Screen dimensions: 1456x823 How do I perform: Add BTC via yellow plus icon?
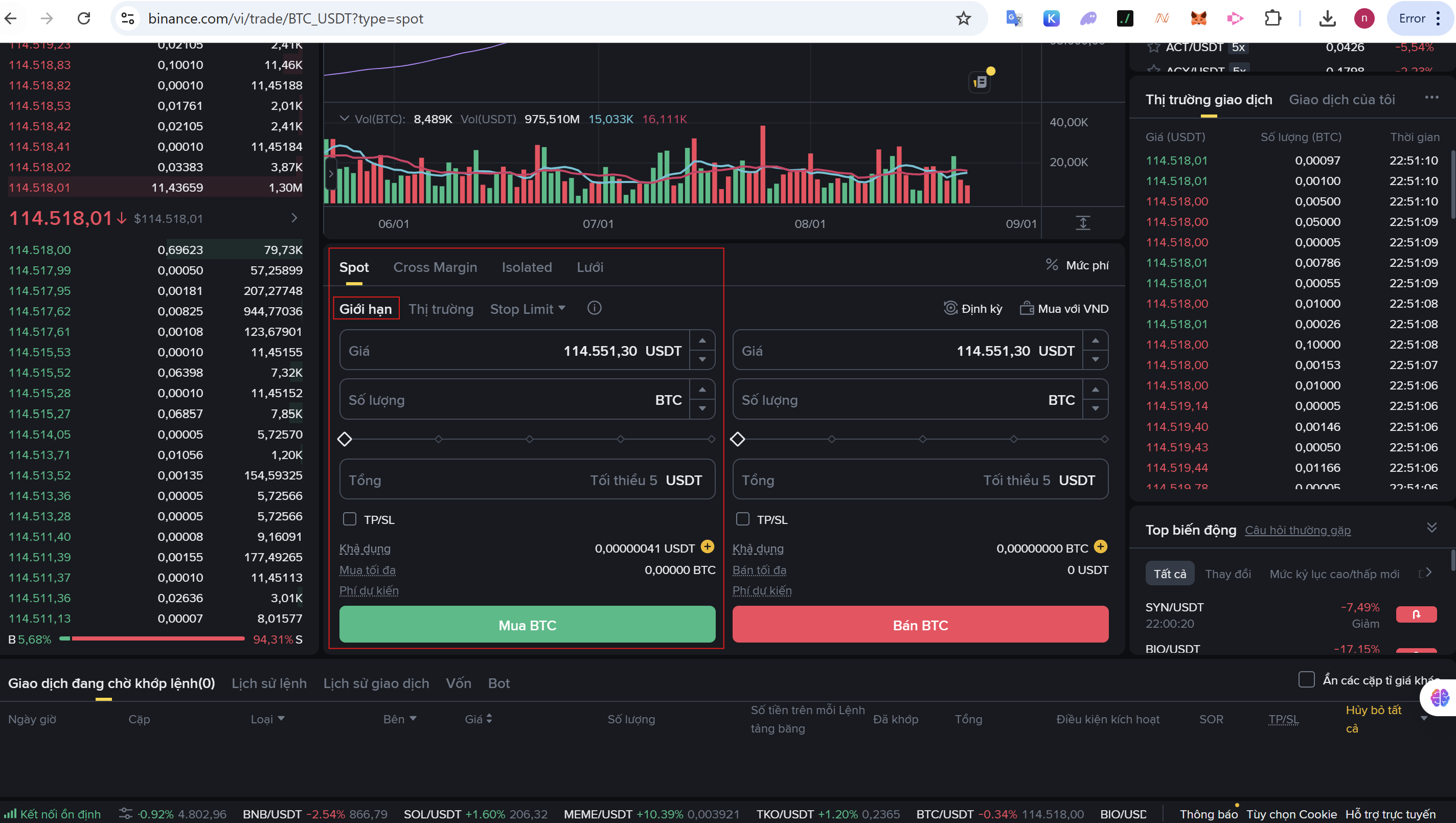tap(1100, 546)
